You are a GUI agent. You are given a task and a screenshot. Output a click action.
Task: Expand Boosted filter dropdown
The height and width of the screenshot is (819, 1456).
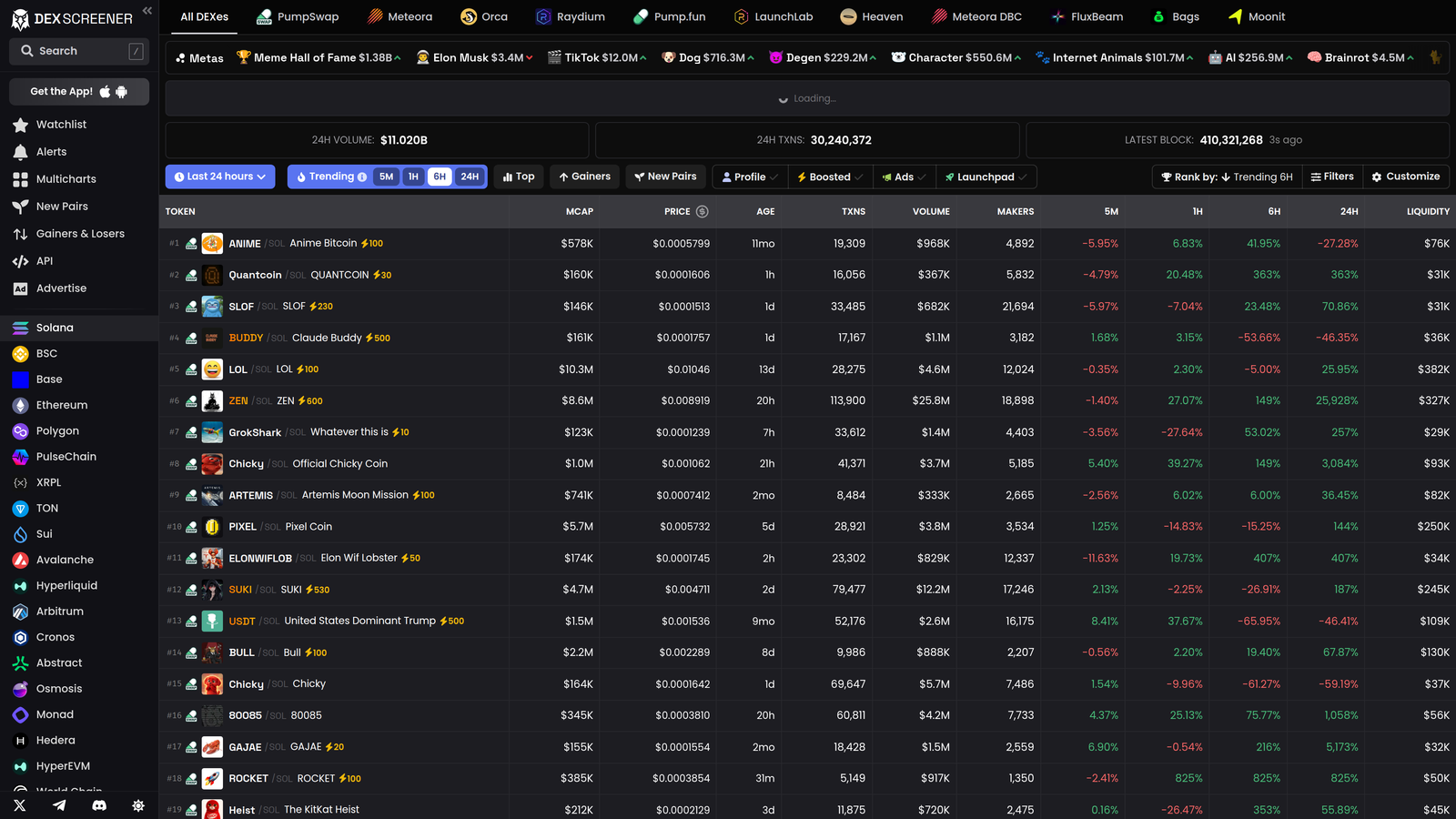829,177
